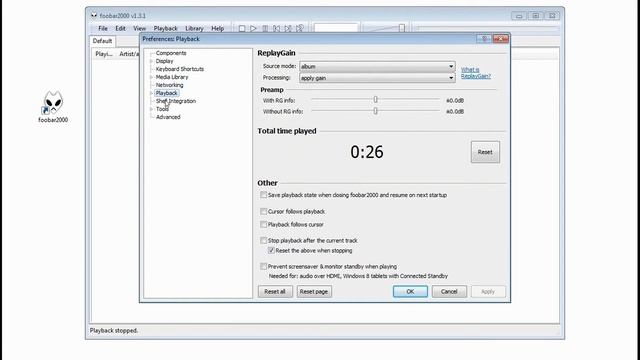Enable Prevent screensaver and monitor standby
The image size is (640, 360).
264,267
